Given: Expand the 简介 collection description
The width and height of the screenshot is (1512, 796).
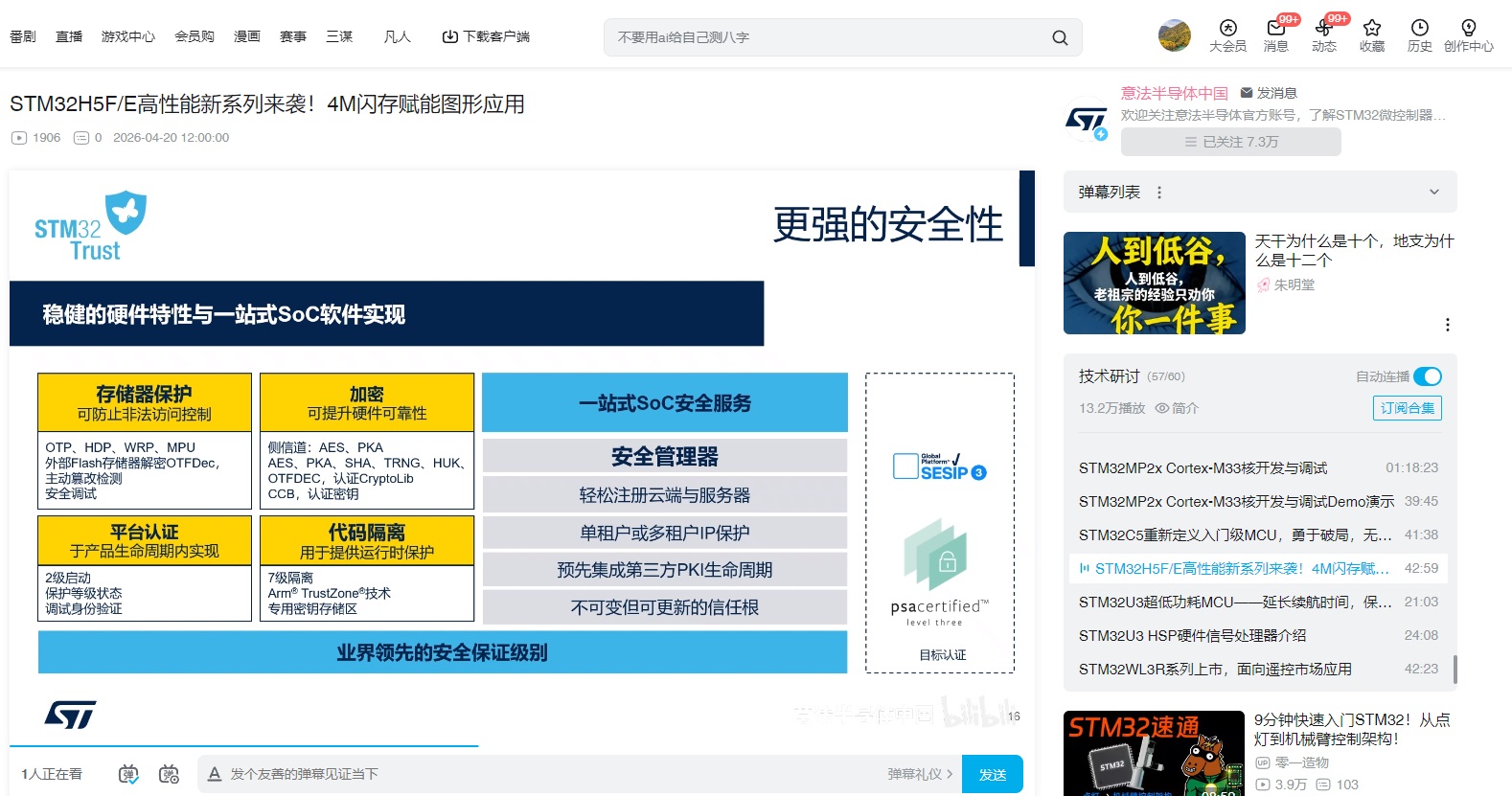Looking at the screenshot, I should pos(1177,408).
